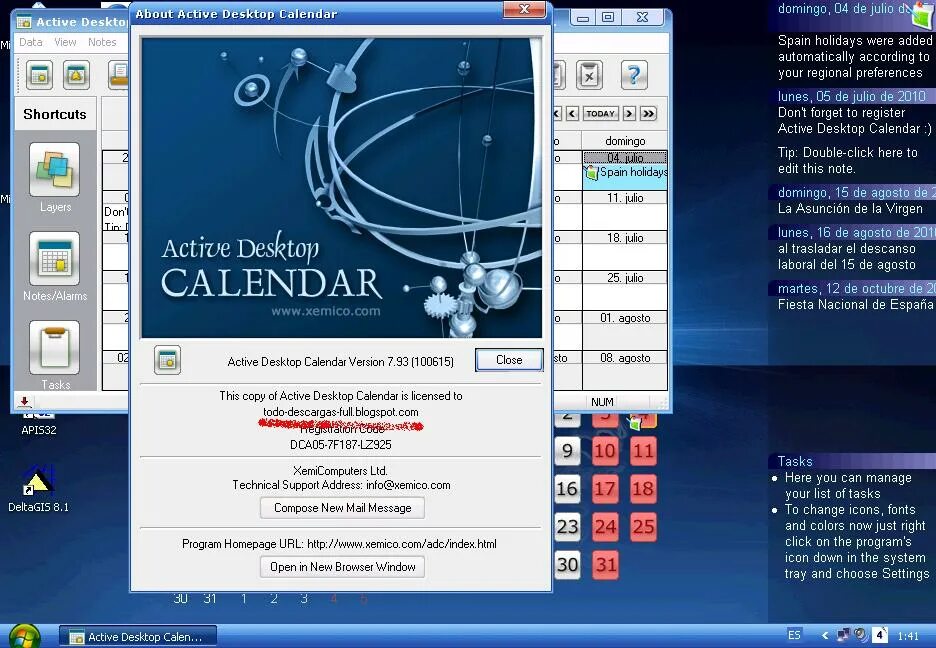Click the Close button in About dialog
936x648 pixels.
(x=509, y=360)
